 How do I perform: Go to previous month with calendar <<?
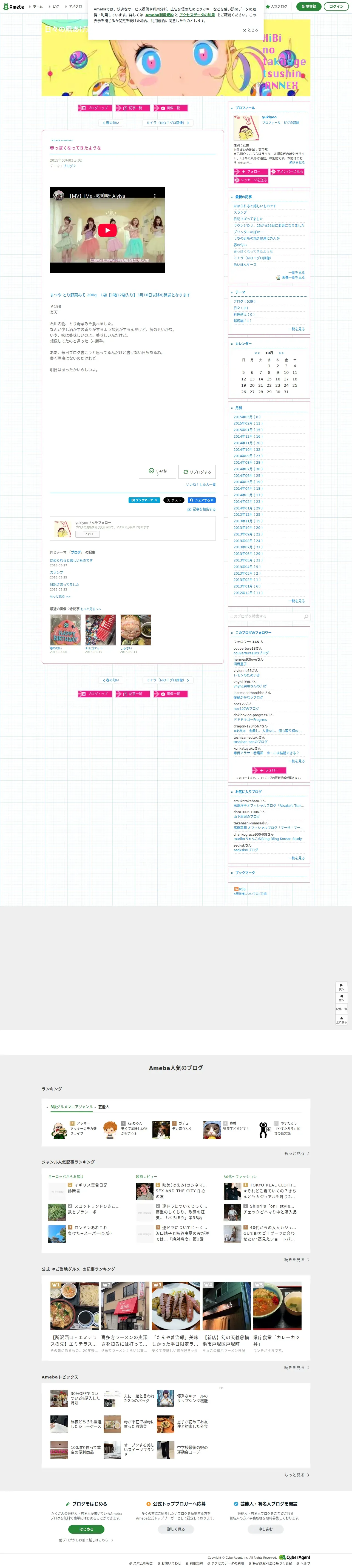coord(257,353)
